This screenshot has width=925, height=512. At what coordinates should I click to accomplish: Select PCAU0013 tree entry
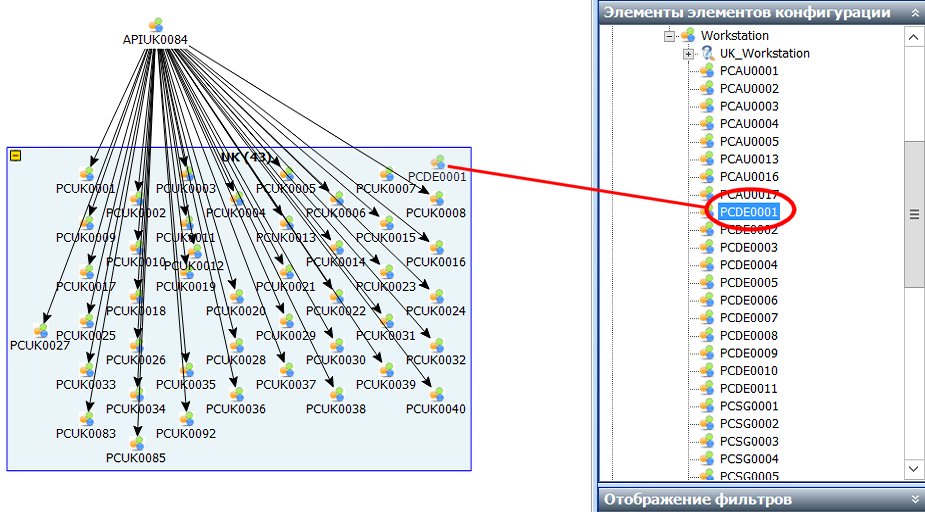coord(749,159)
